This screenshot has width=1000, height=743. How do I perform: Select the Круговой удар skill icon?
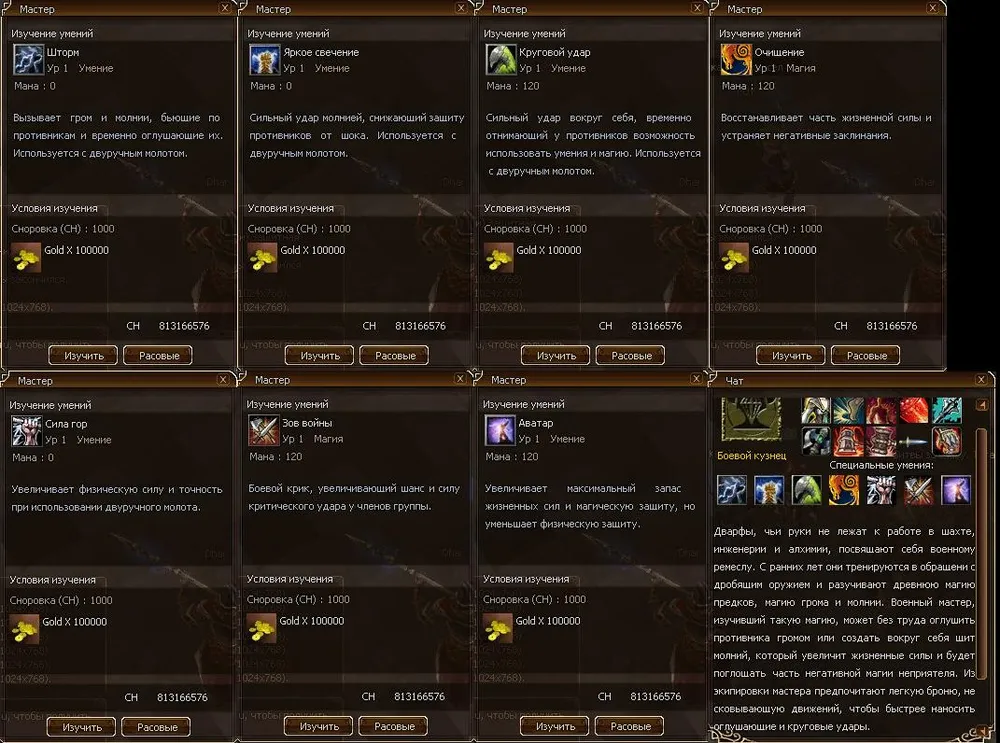501,60
